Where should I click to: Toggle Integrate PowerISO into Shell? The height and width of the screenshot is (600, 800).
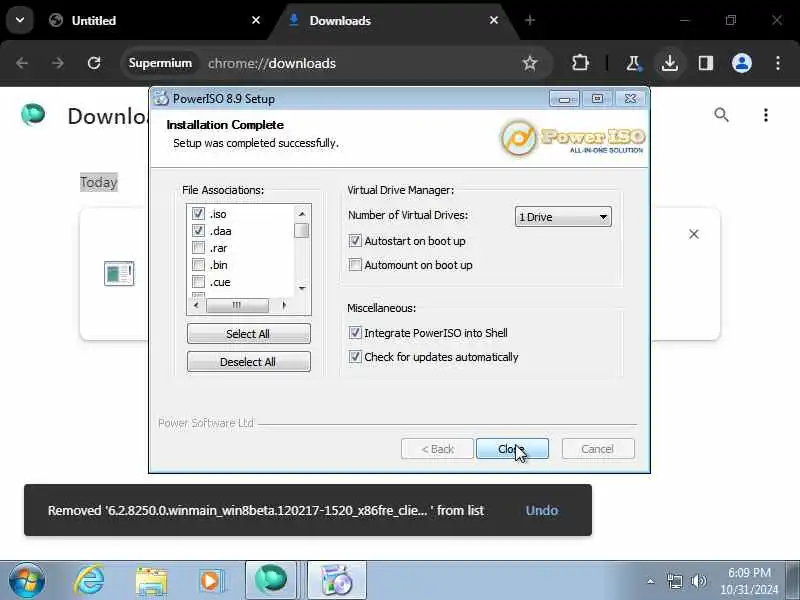click(355, 333)
